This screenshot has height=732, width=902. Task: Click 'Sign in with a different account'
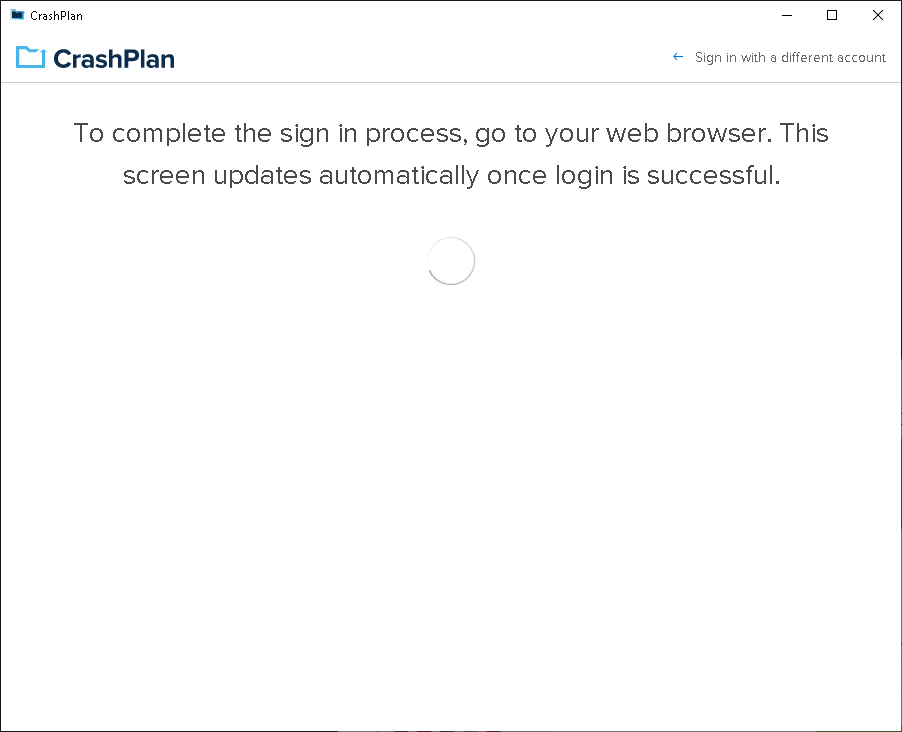[790, 58]
